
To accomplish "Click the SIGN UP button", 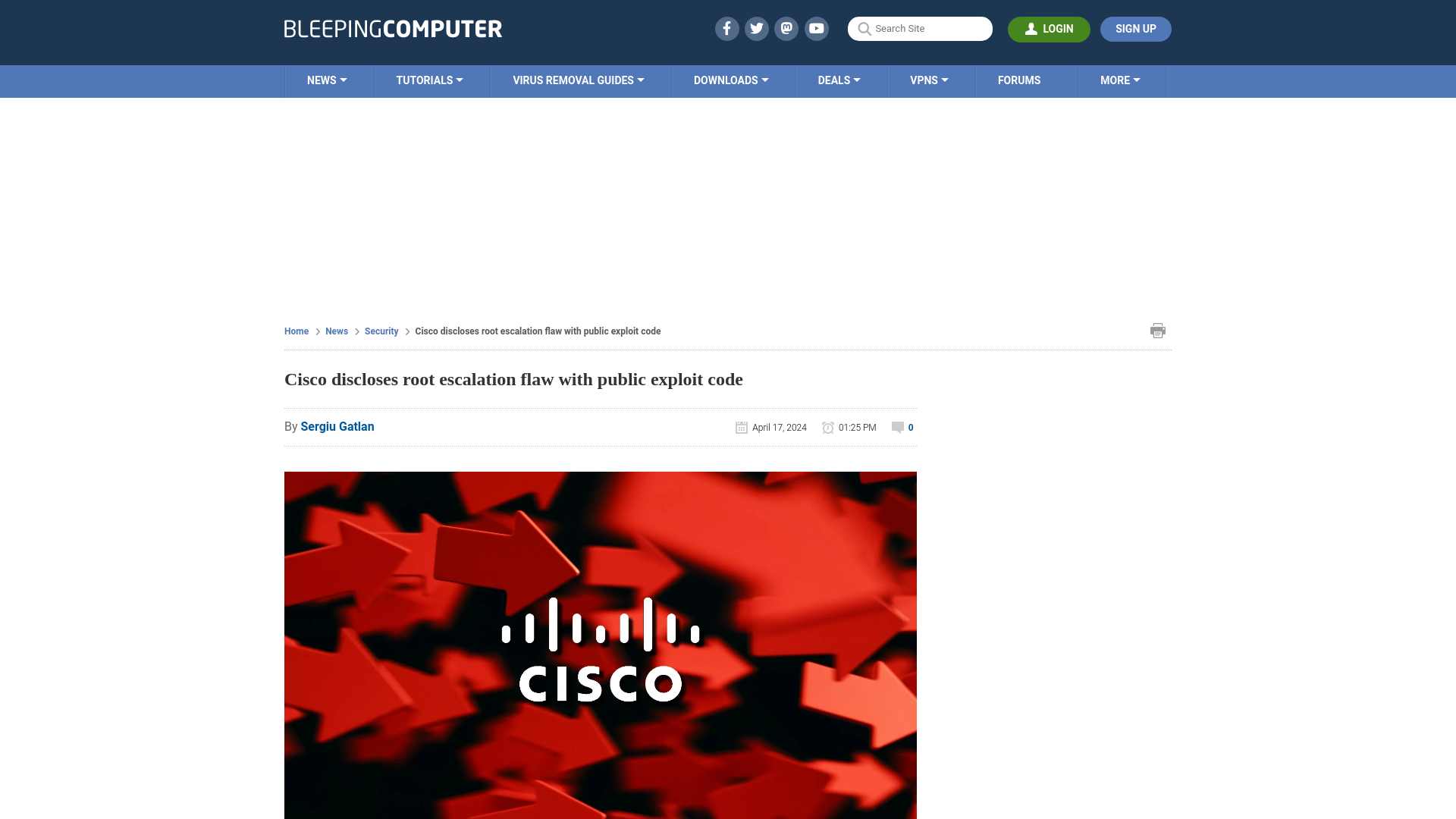I will pyautogui.click(x=1135, y=29).
